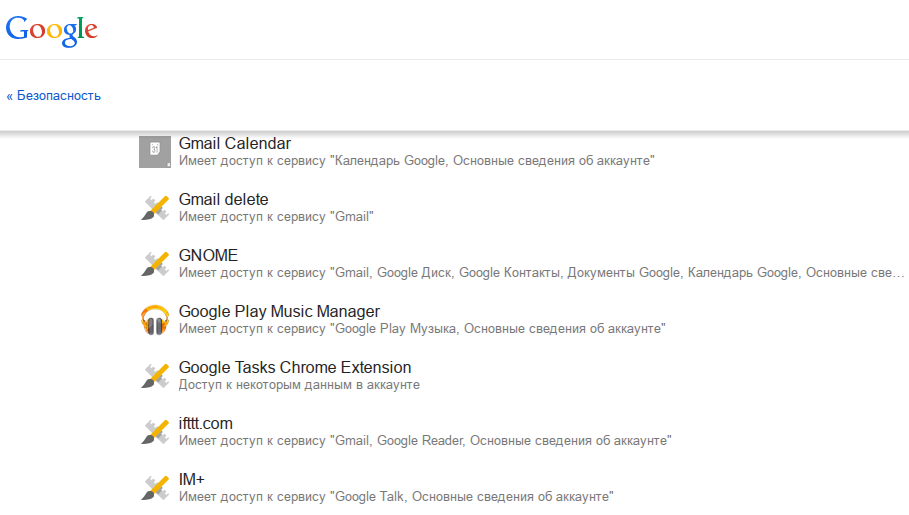Click the Gmail delete app icon

pos(155,207)
